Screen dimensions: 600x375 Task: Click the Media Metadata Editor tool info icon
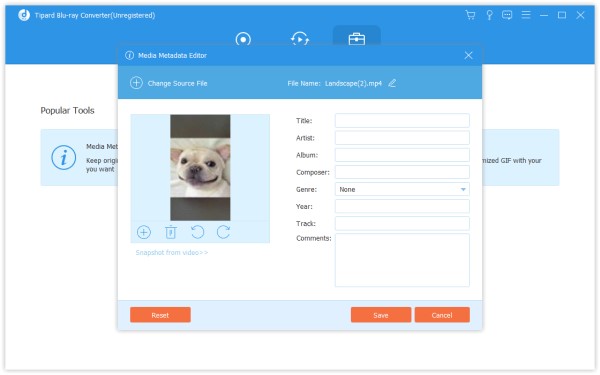pyautogui.click(x=64, y=157)
